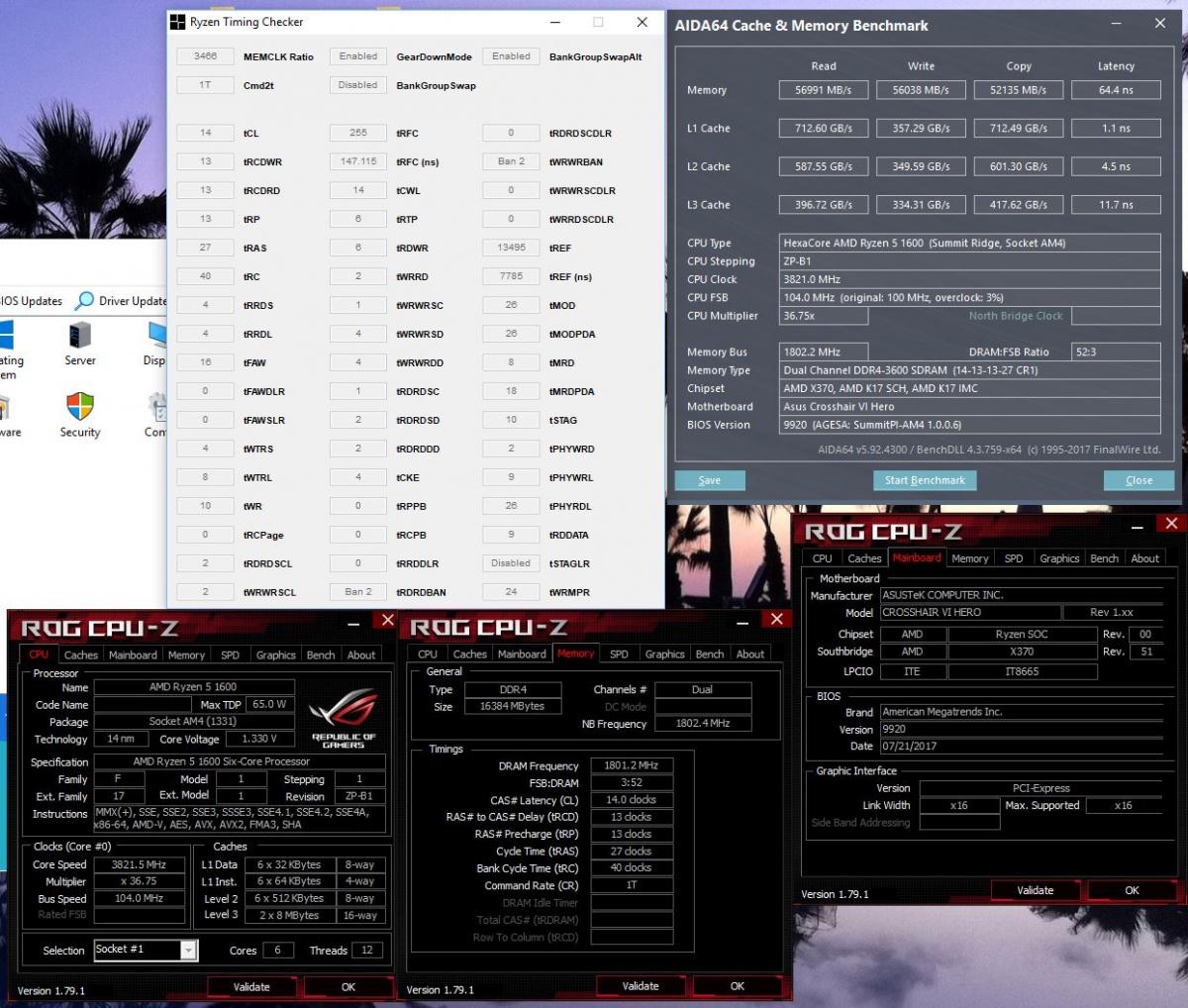Switch to SPD tab in CPU-Z motherboard window

pos(1014,558)
